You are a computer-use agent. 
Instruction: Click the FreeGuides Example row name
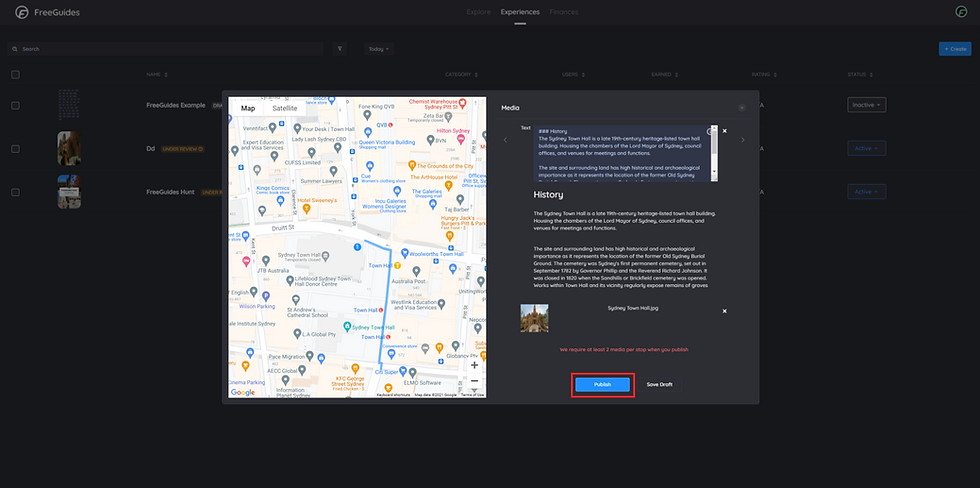tap(176, 105)
